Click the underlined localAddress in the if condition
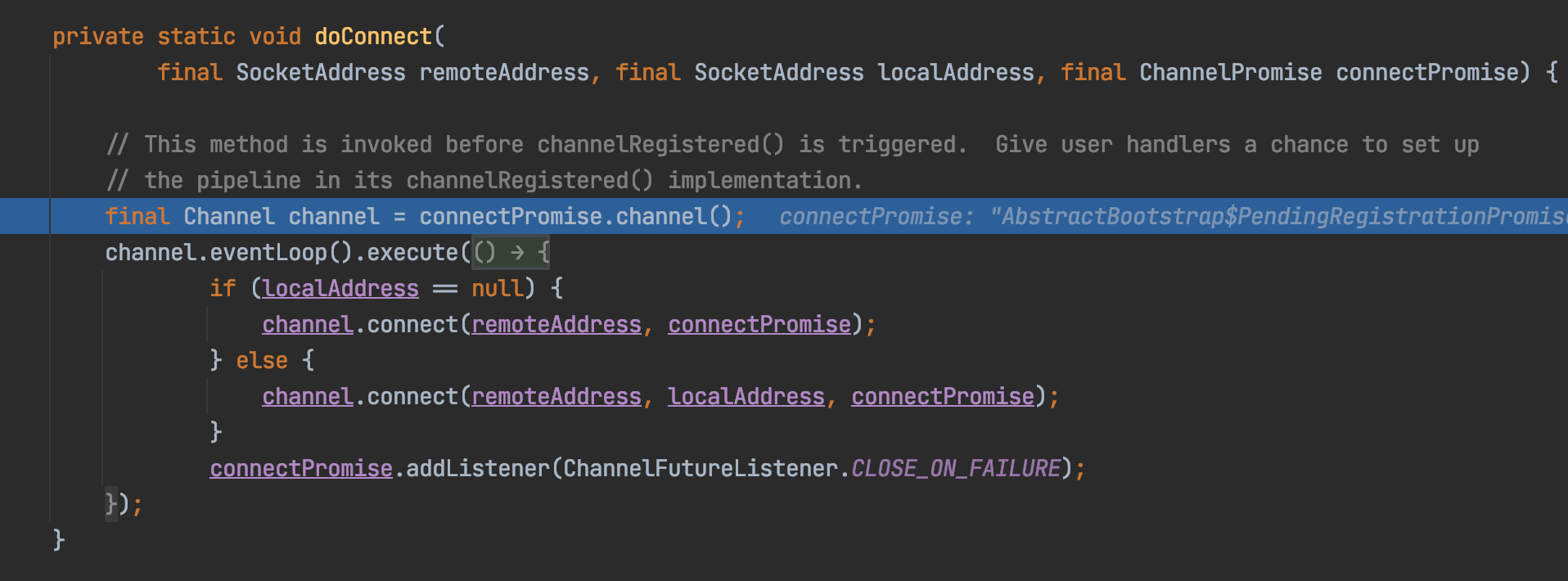This screenshot has width=1568, height=581. pos(340,289)
